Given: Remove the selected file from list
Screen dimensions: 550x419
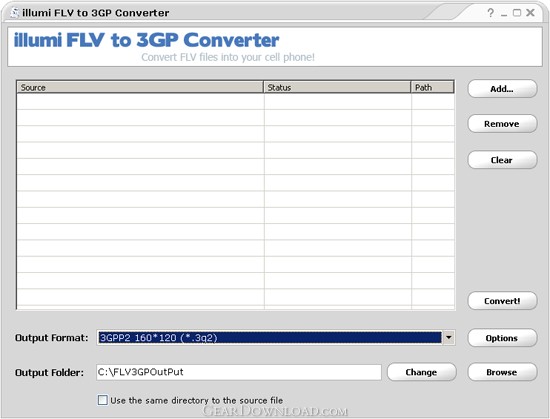Looking at the screenshot, I should tap(502, 124).
